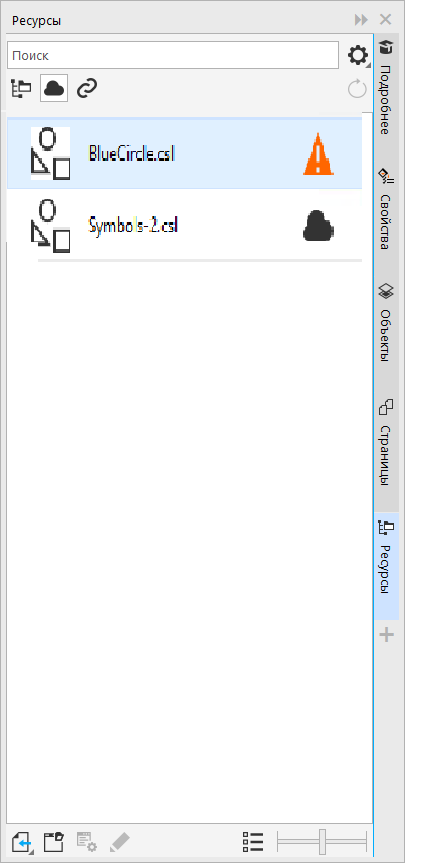
Task: Toggle the linked libraries filter
Action: (x=87, y=88)
